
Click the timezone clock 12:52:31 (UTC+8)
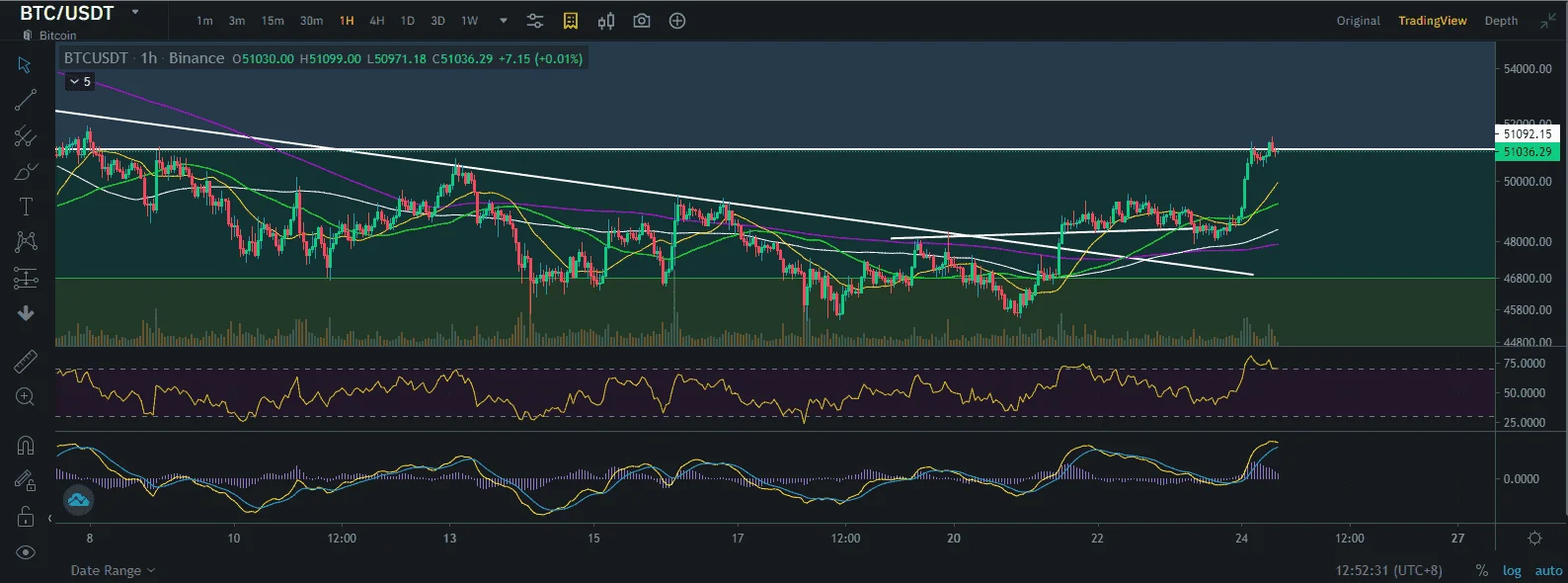click(1391, 571)
